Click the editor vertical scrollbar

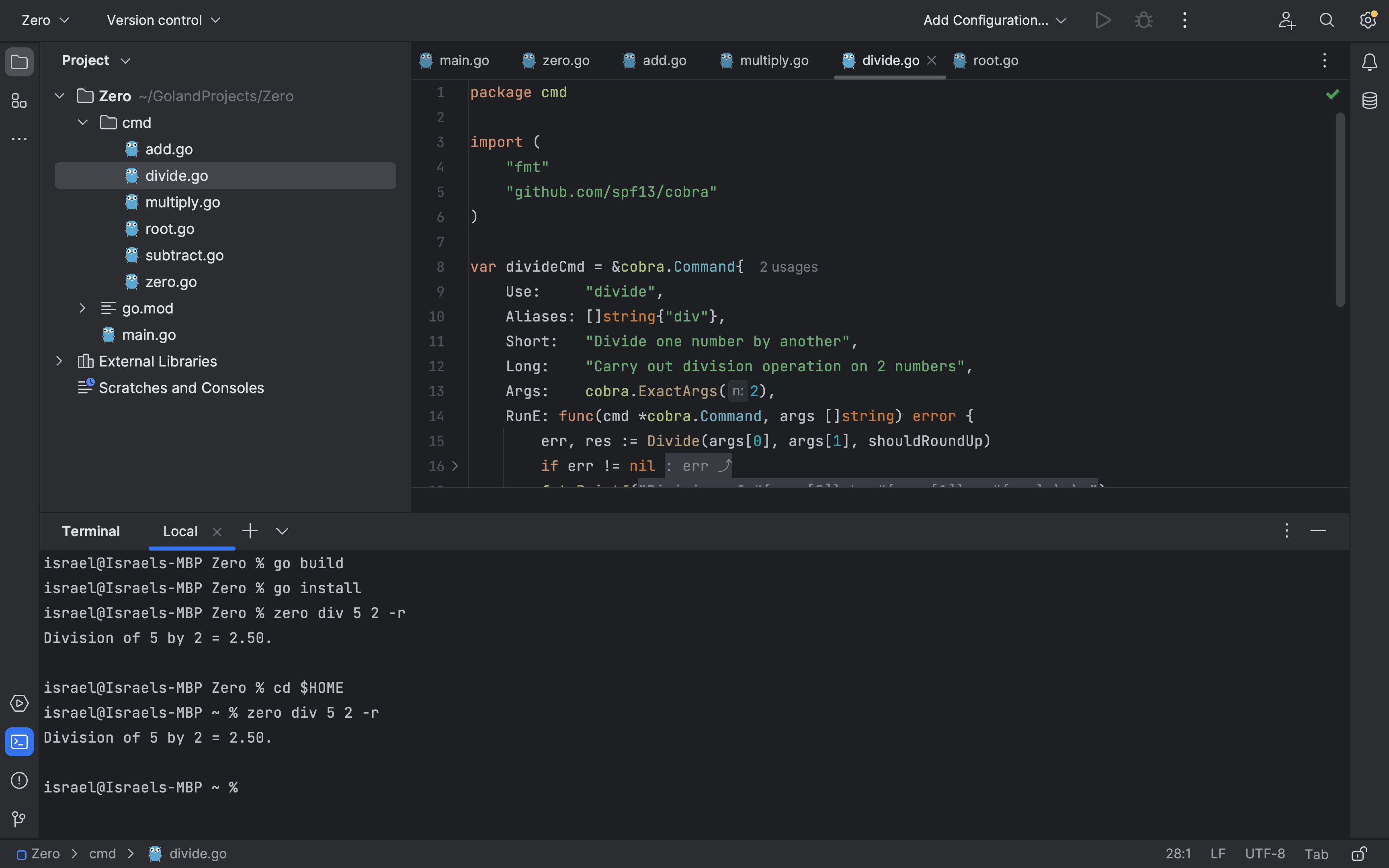1340,209
